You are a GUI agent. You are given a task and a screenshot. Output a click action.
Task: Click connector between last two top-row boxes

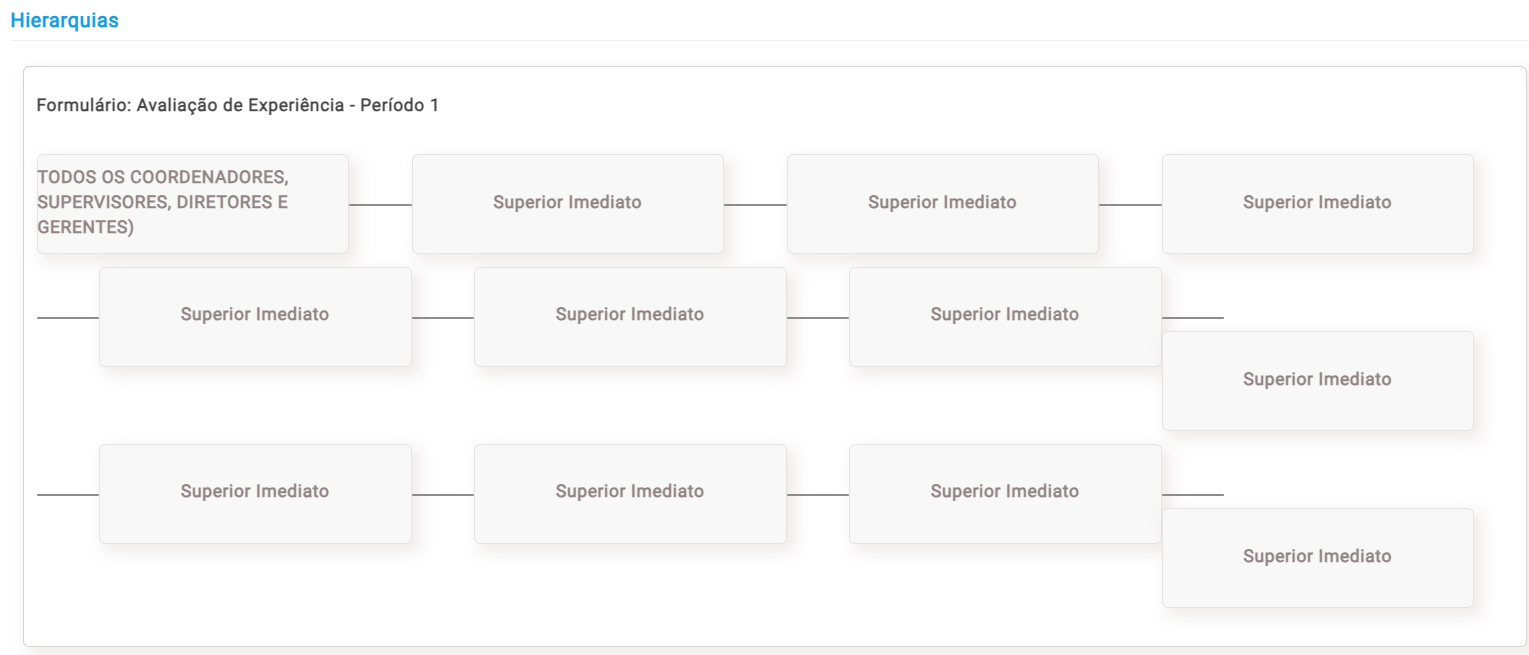tap(1130, 205)
